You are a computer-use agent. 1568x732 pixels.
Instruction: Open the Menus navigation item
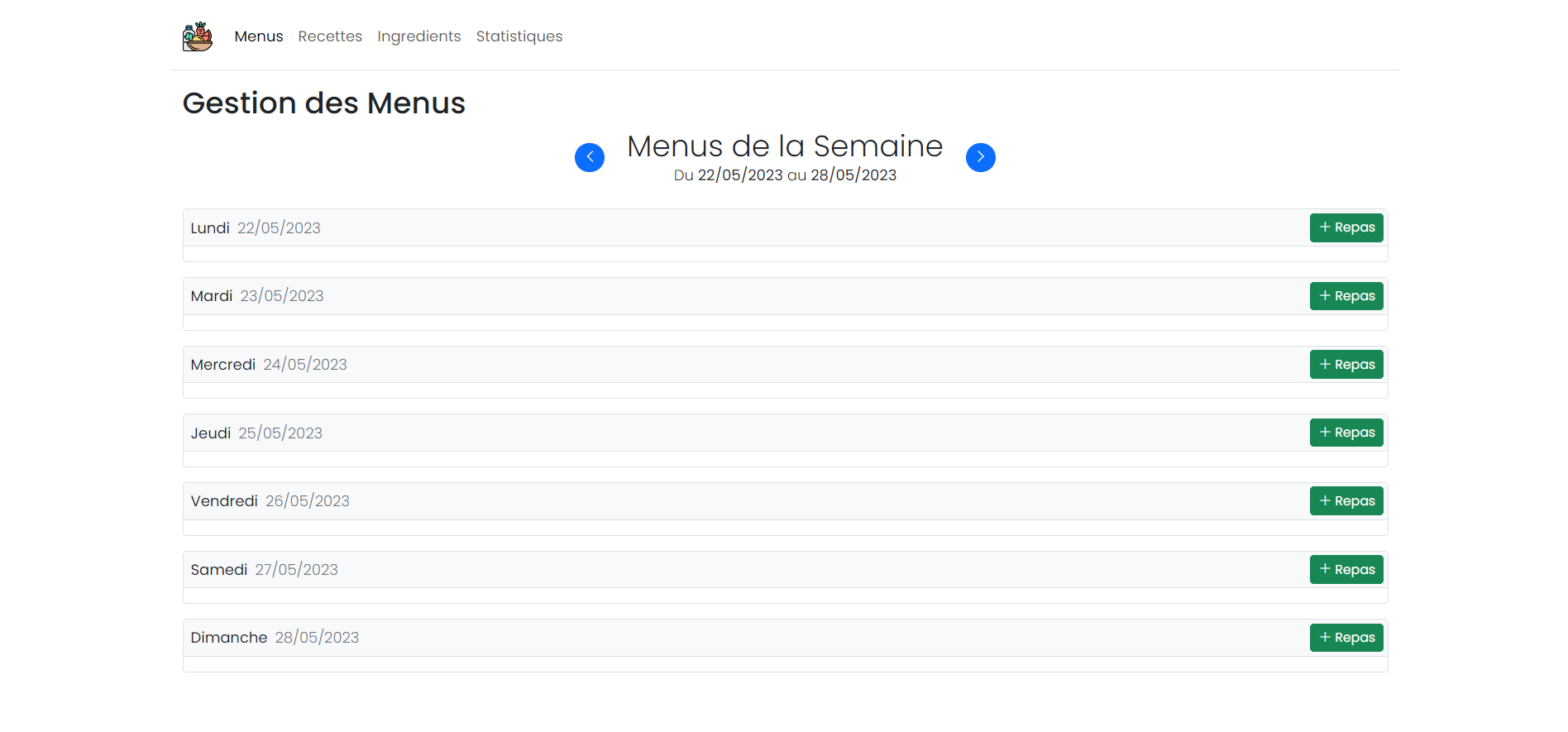(x=259, y=36)
